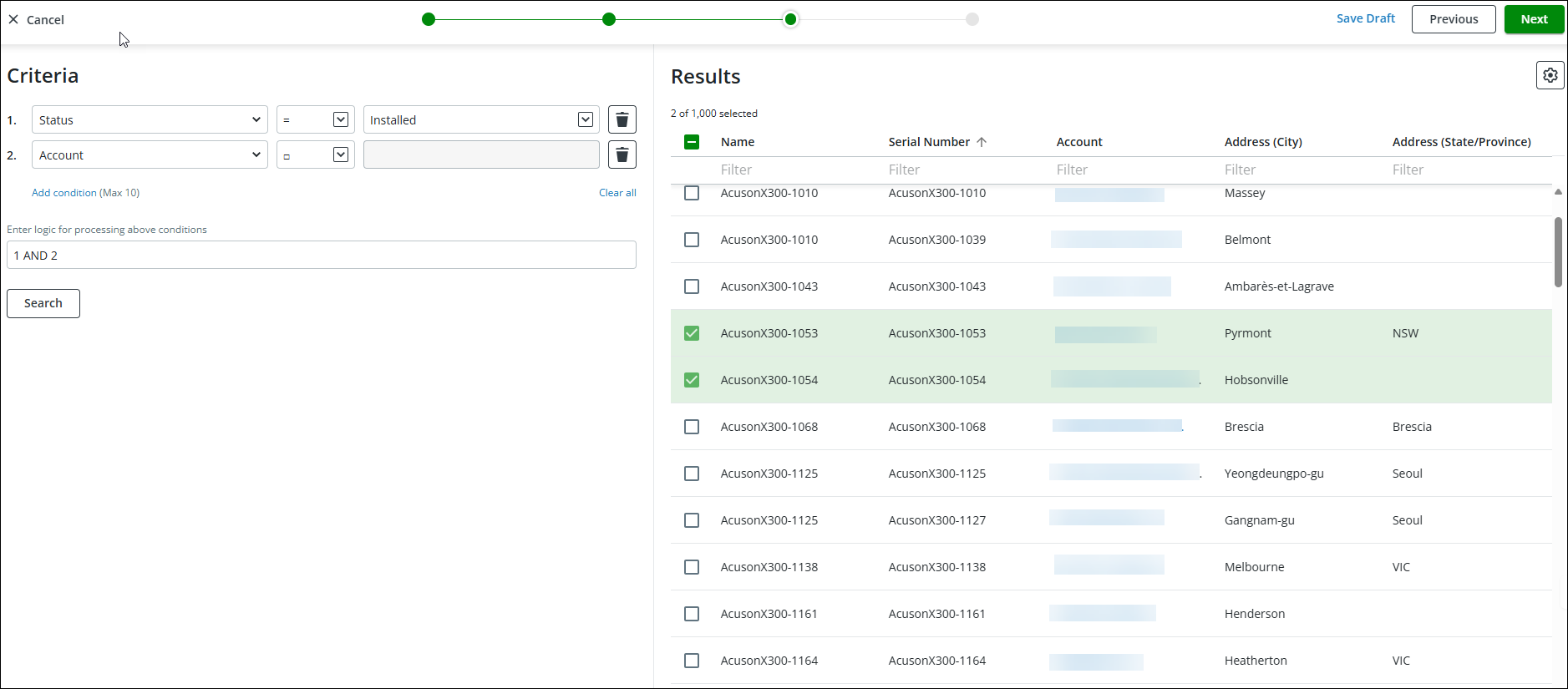Viewport: 1568px width, 689px height.
Task: Check the row with city Massey
Action: tap(692, 193)
